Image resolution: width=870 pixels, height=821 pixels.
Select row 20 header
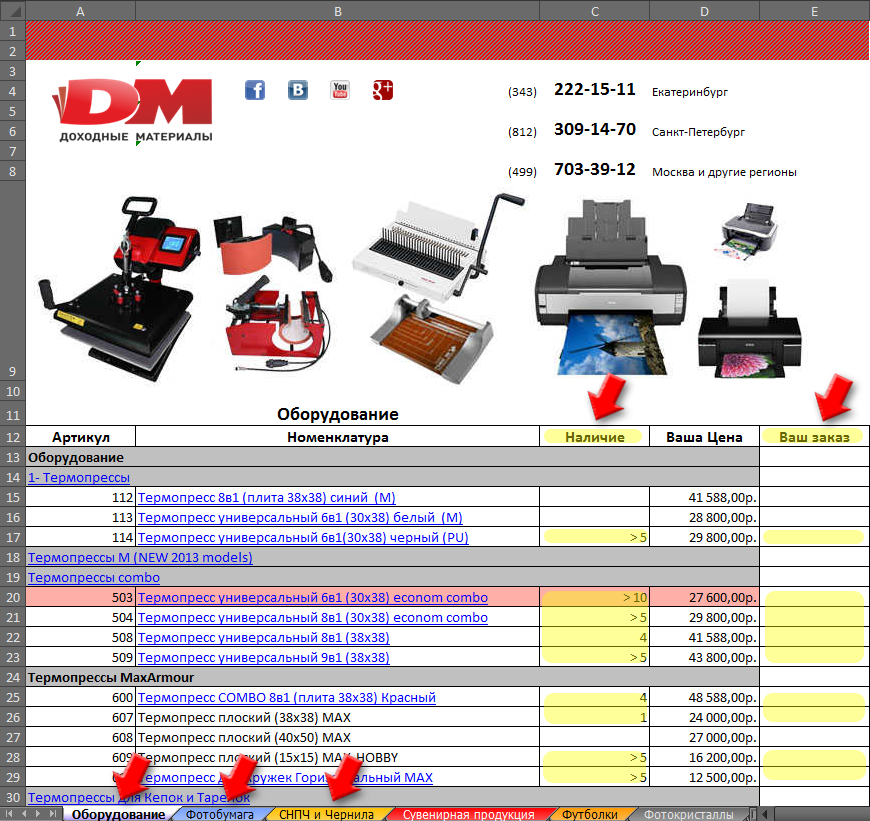[x=13, y=597]
